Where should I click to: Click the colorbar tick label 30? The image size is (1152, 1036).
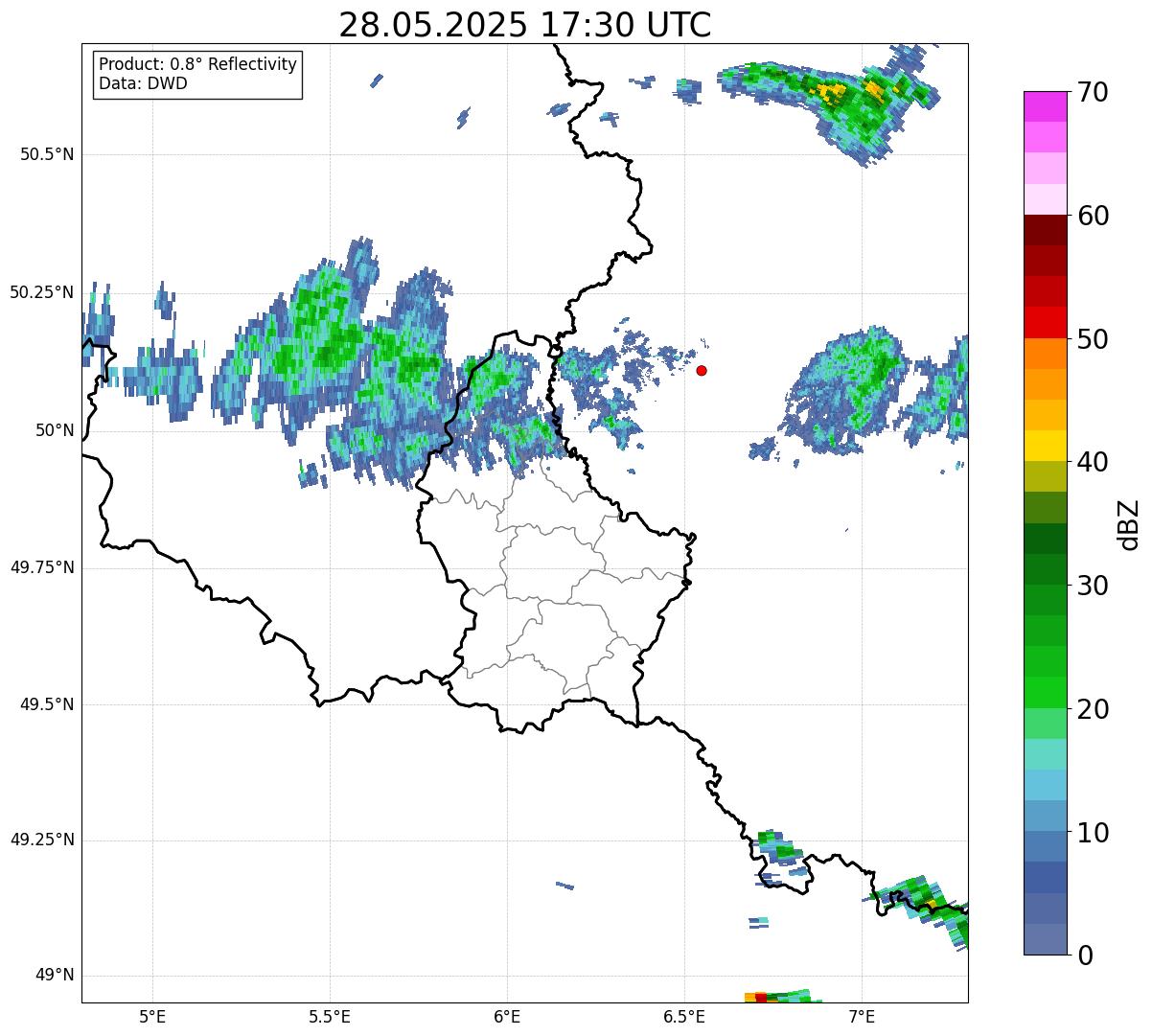[x=1094, y=586]
